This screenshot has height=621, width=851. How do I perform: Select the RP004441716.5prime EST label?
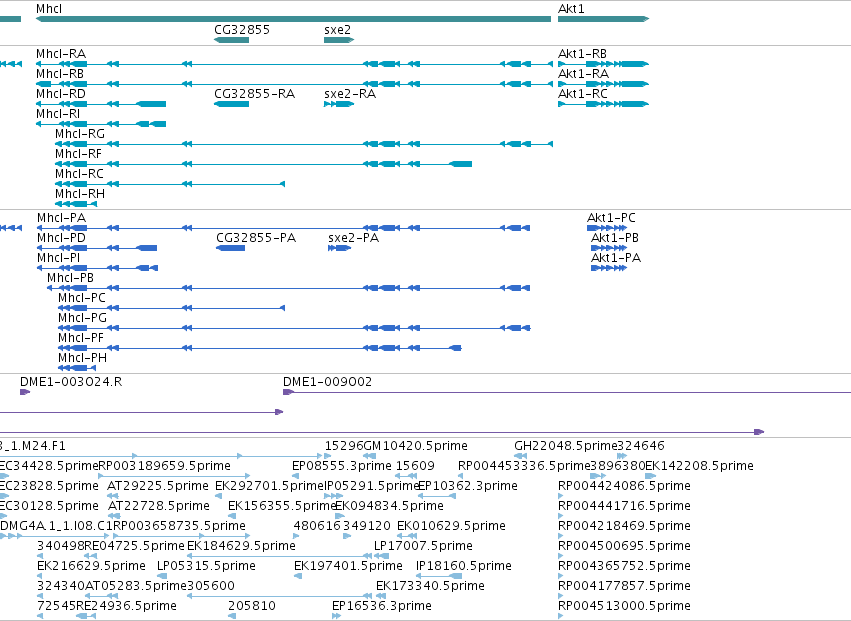point(624,505)
